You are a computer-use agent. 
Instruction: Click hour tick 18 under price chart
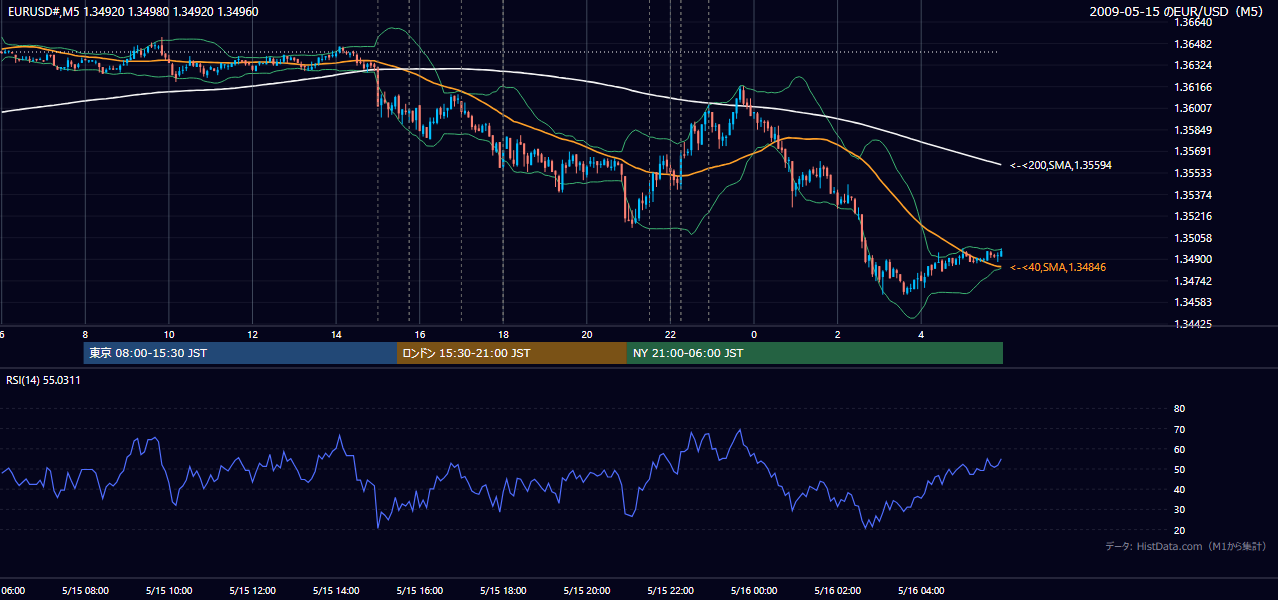(x=503, y=334)
